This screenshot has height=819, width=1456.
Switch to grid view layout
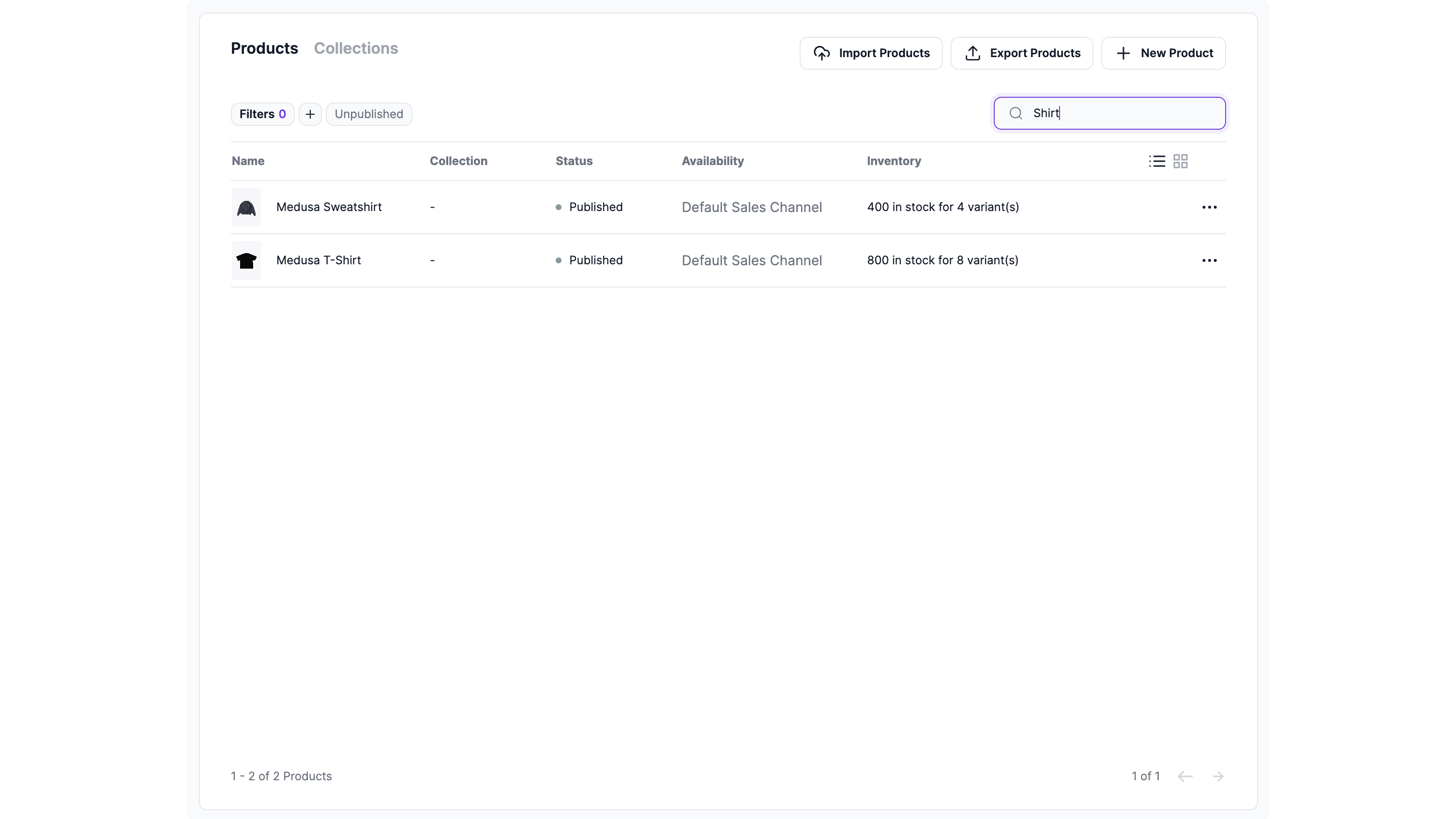[x=1180, y=161]
